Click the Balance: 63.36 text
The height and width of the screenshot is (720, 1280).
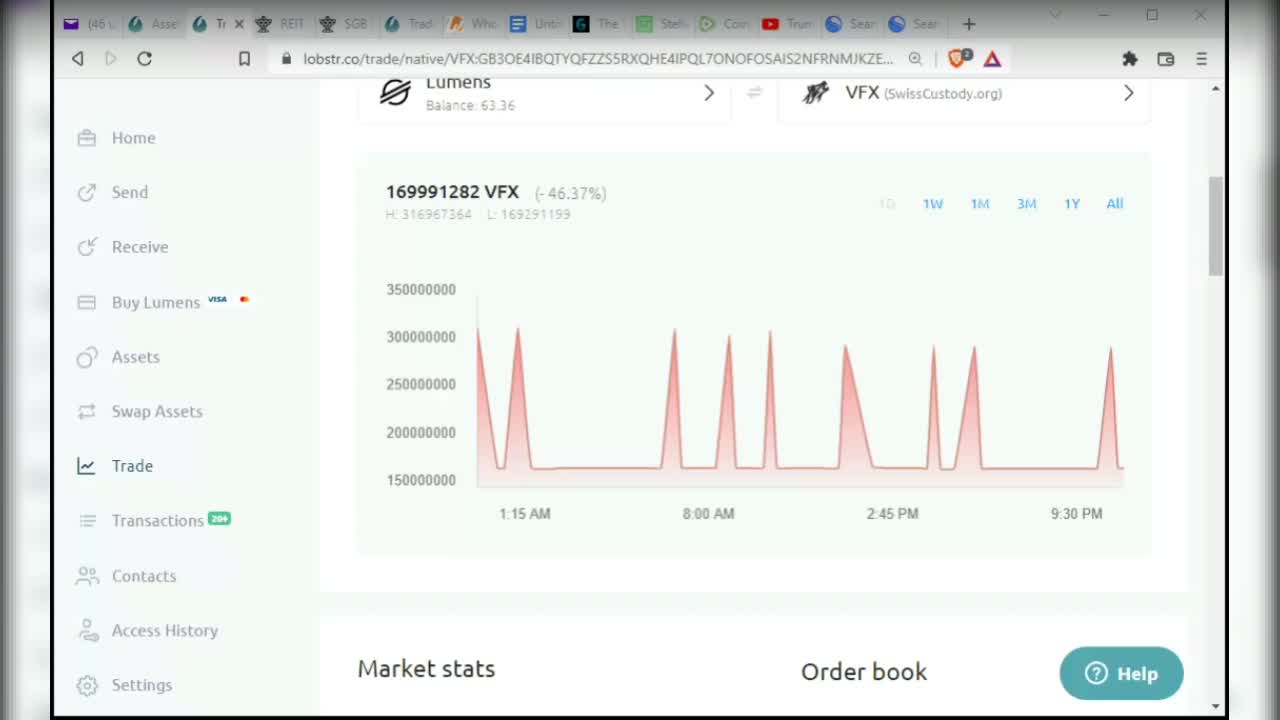(x=470, y=105)
